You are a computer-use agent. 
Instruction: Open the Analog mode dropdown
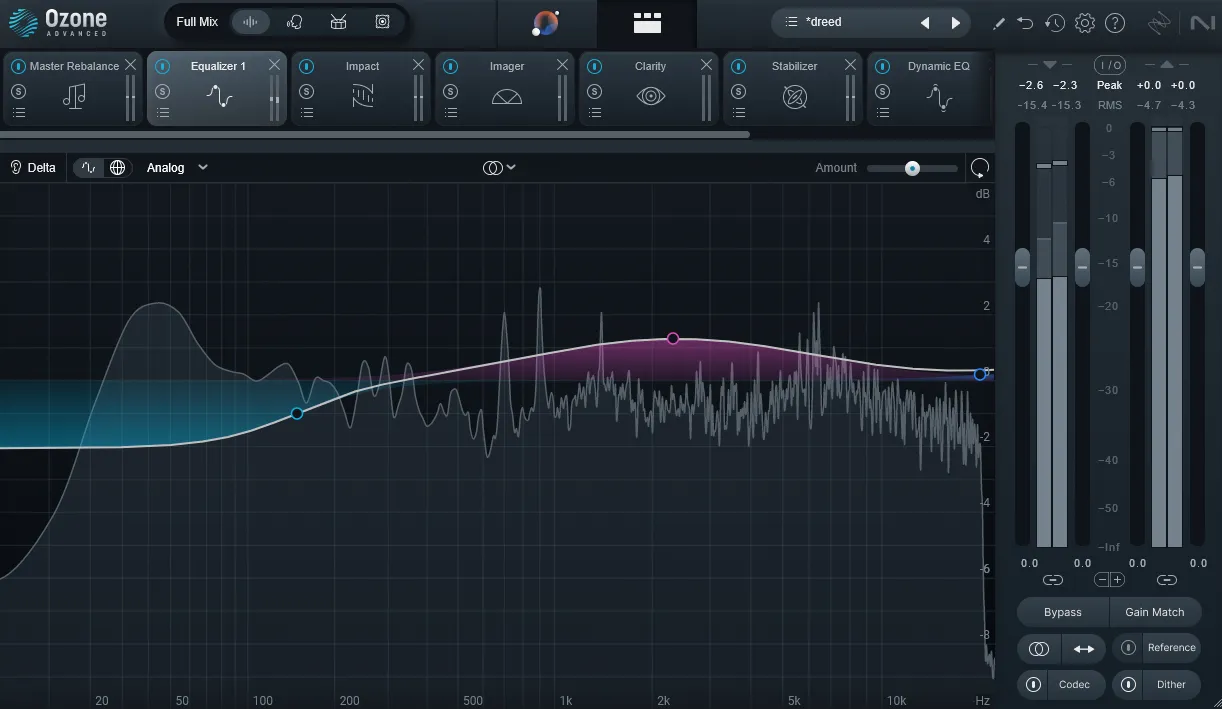click(x=177, y=167)
